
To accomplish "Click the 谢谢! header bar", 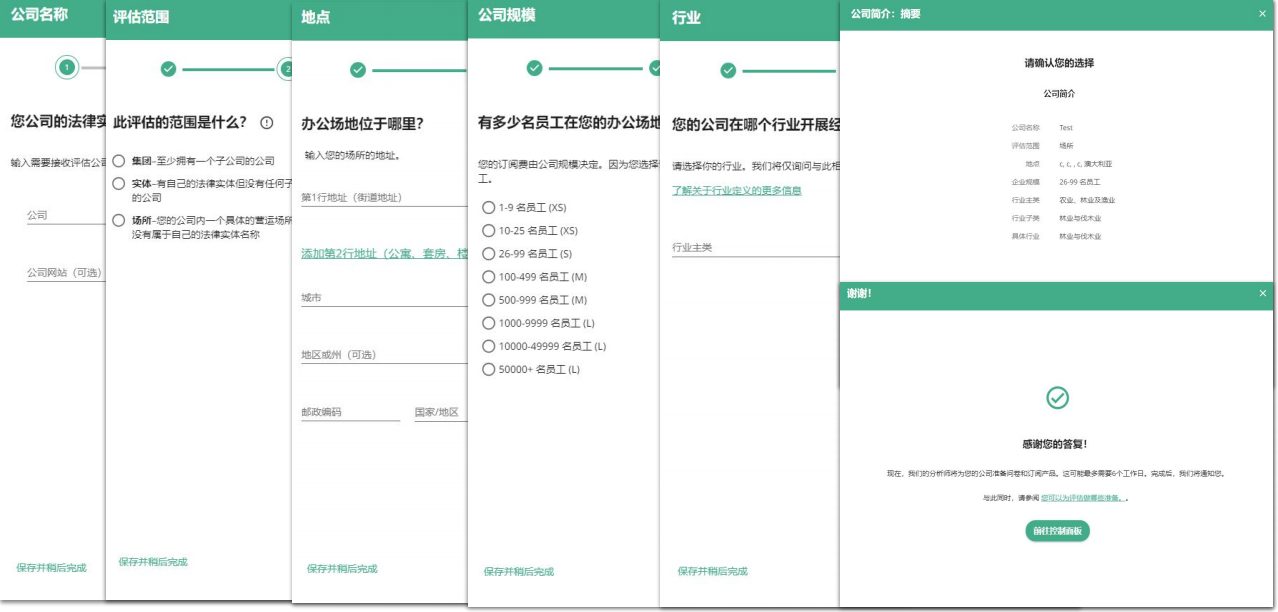I will (1000, 293).
